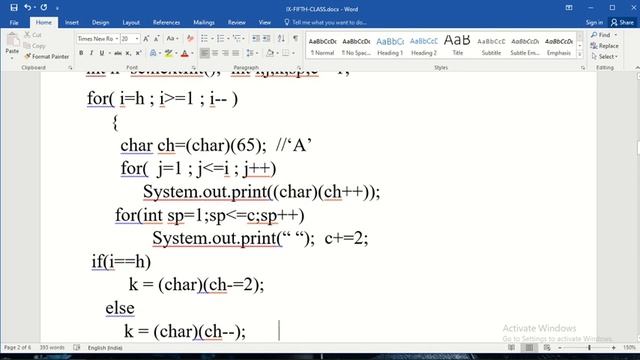Decrease paragraph indent

tap(256, 38)
